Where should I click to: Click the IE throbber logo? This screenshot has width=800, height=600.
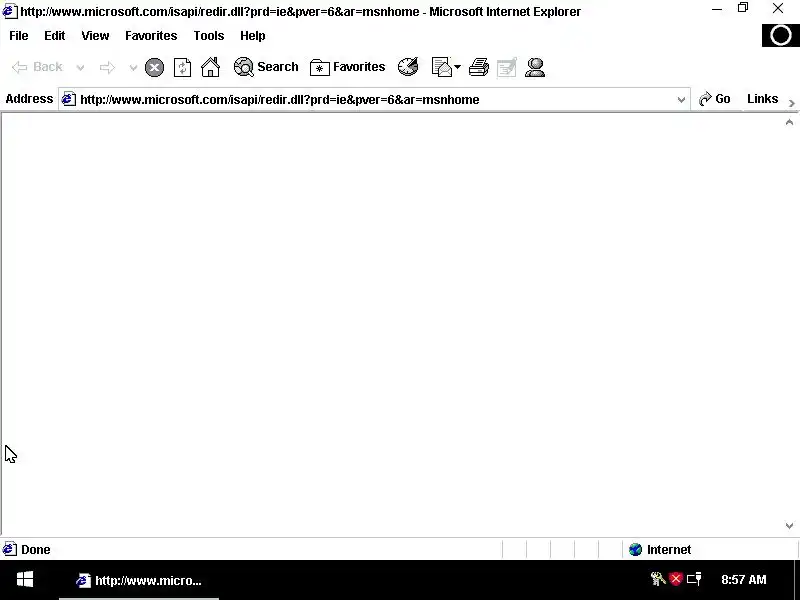781,36
